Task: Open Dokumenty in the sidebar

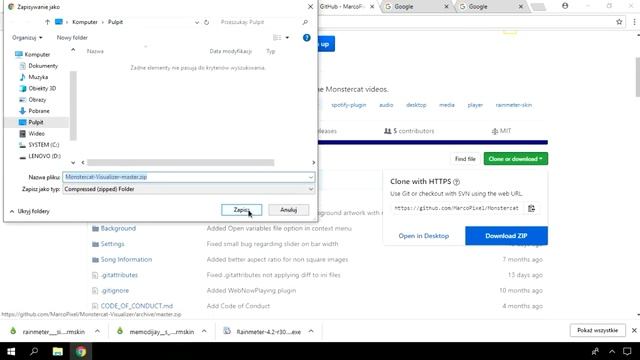Action: pos(43,66)
